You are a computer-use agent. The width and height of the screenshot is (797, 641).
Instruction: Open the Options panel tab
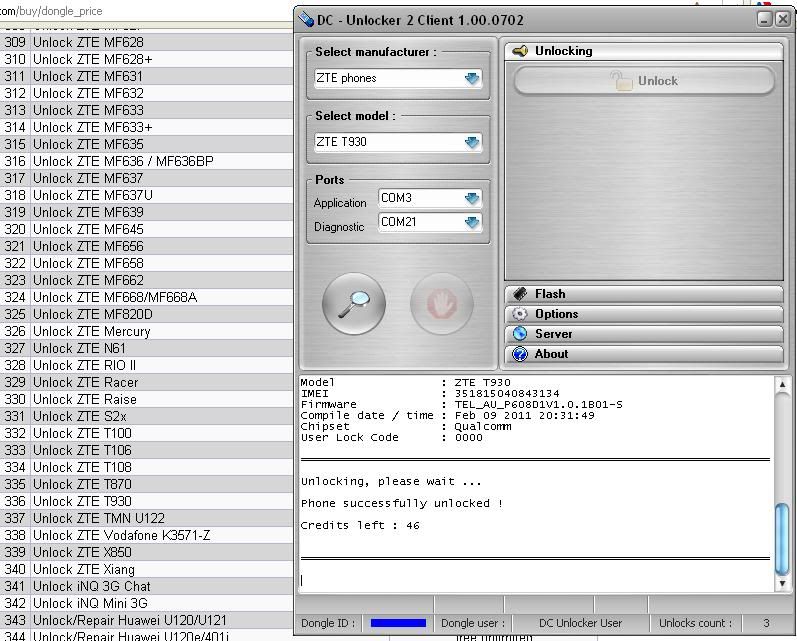pos(644,314)
